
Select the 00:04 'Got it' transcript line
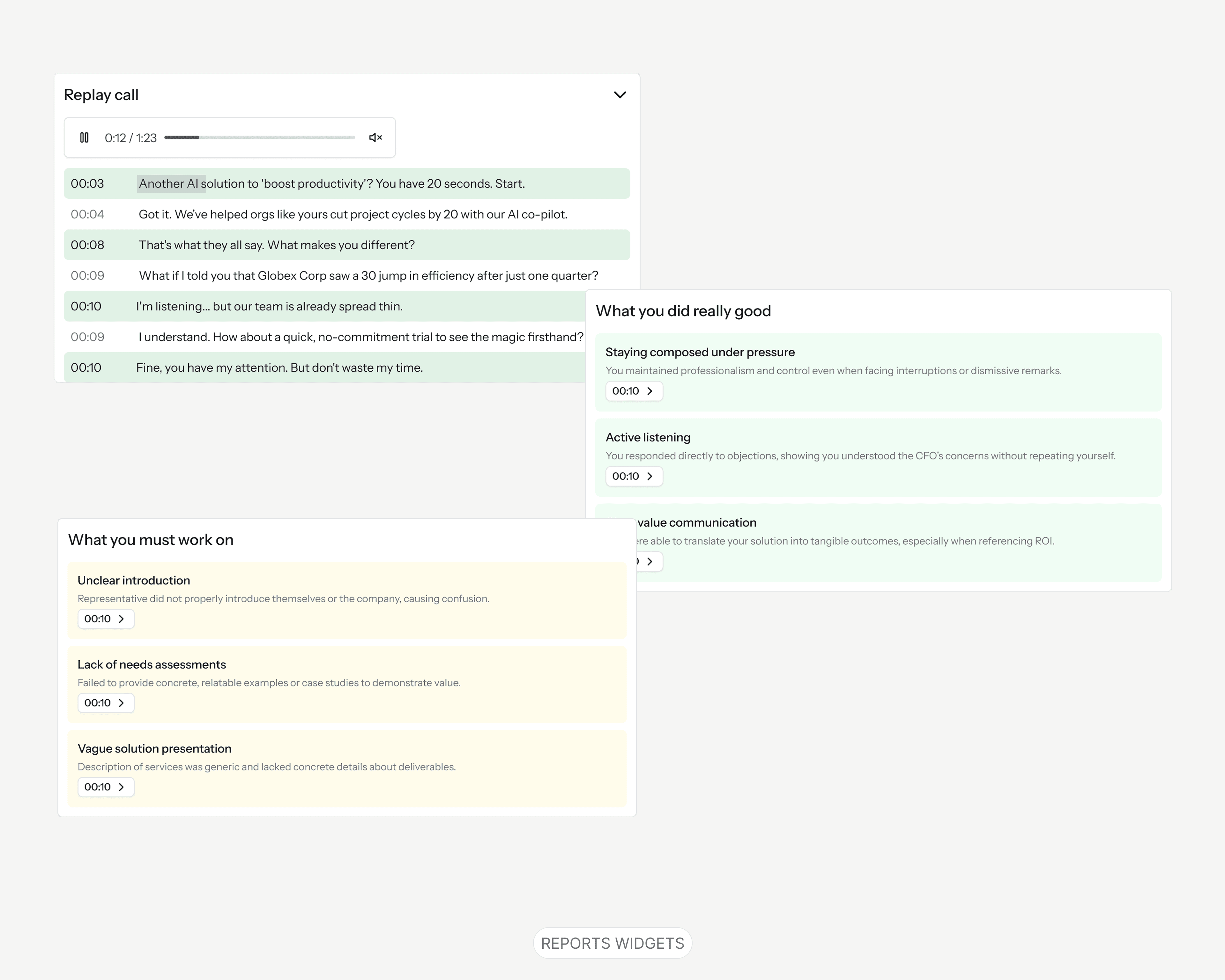[352, 214]
